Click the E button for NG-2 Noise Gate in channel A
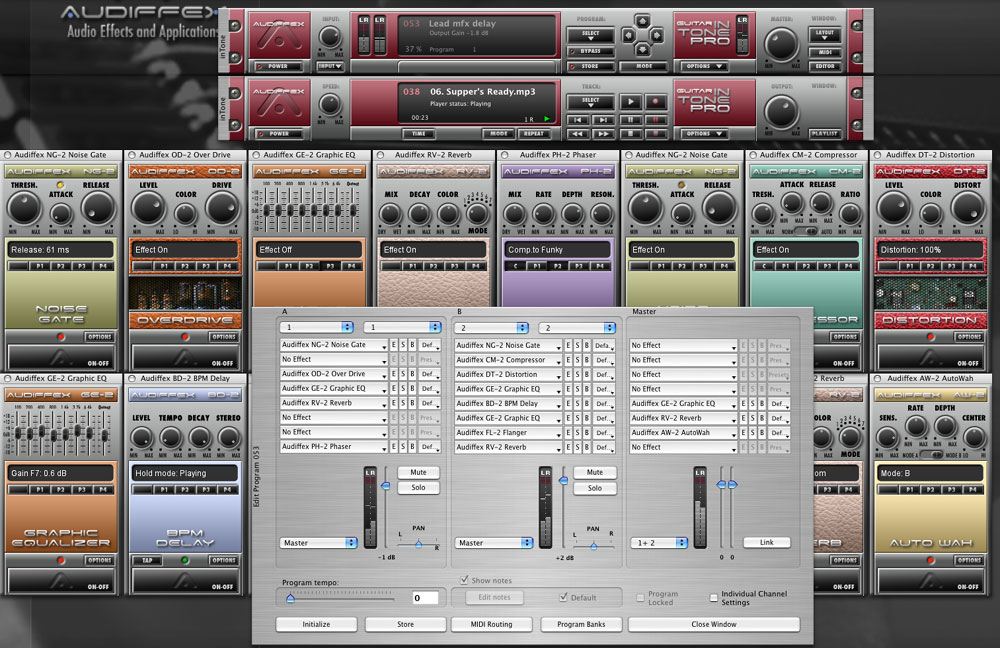1000x648 pixels. [x=394, y=345]
